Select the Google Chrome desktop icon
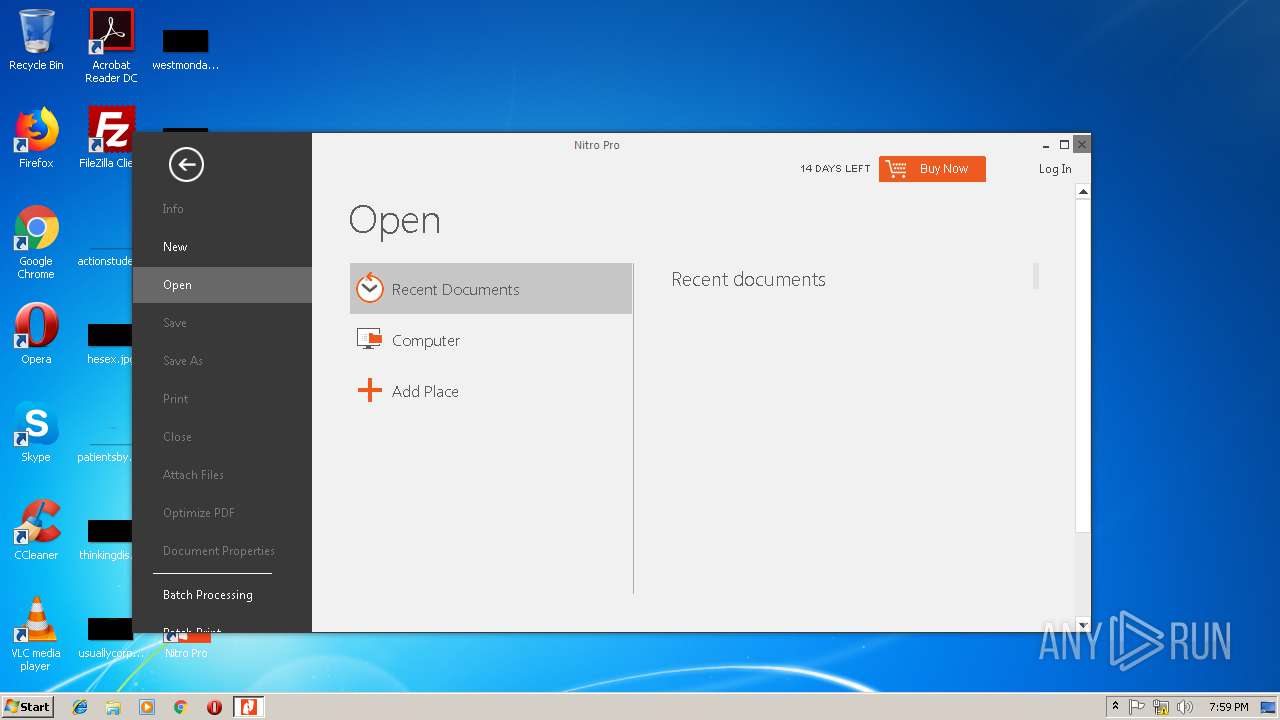 click(x=36, y=243)
